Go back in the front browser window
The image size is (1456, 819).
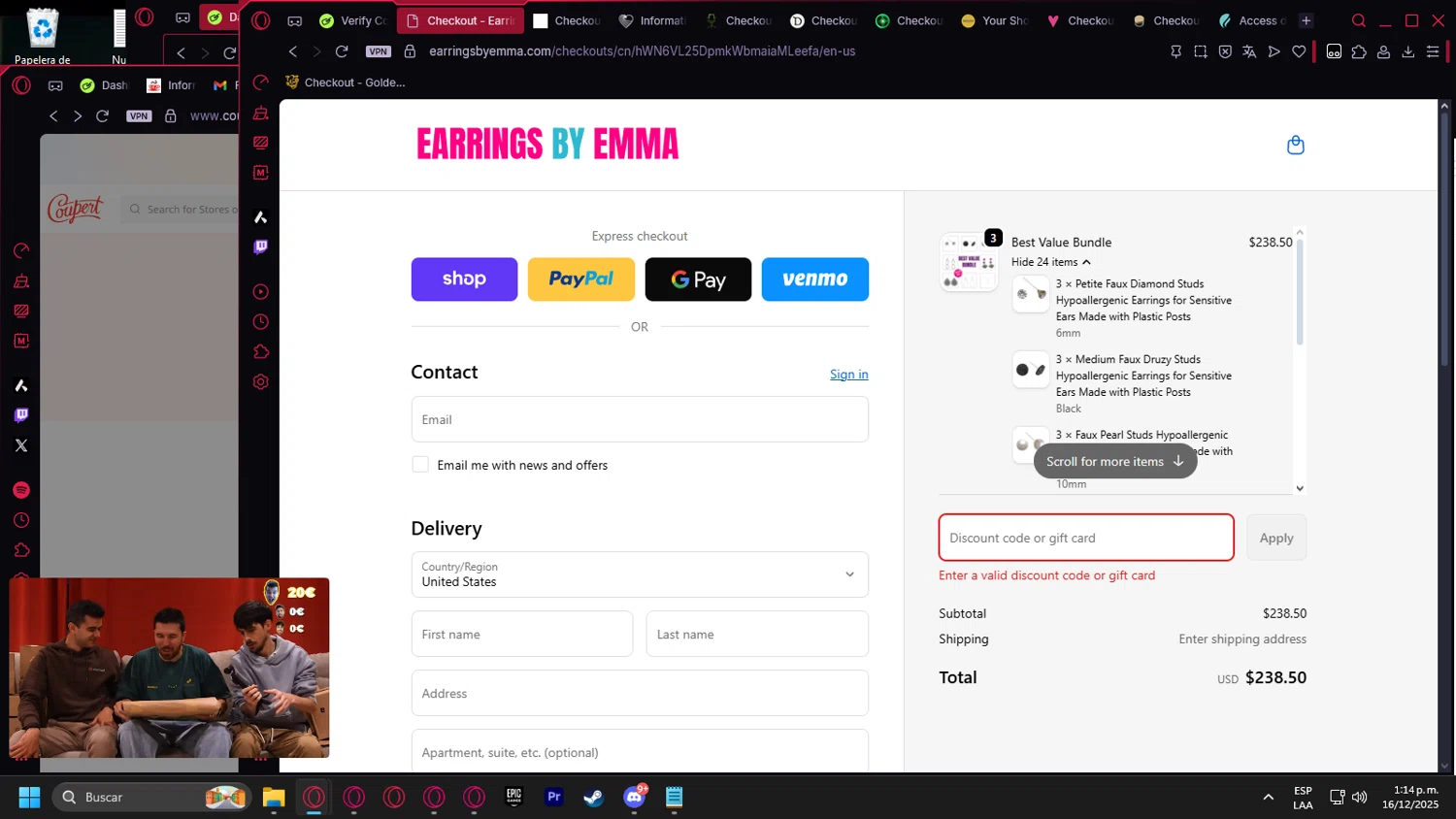click(293, 51)
